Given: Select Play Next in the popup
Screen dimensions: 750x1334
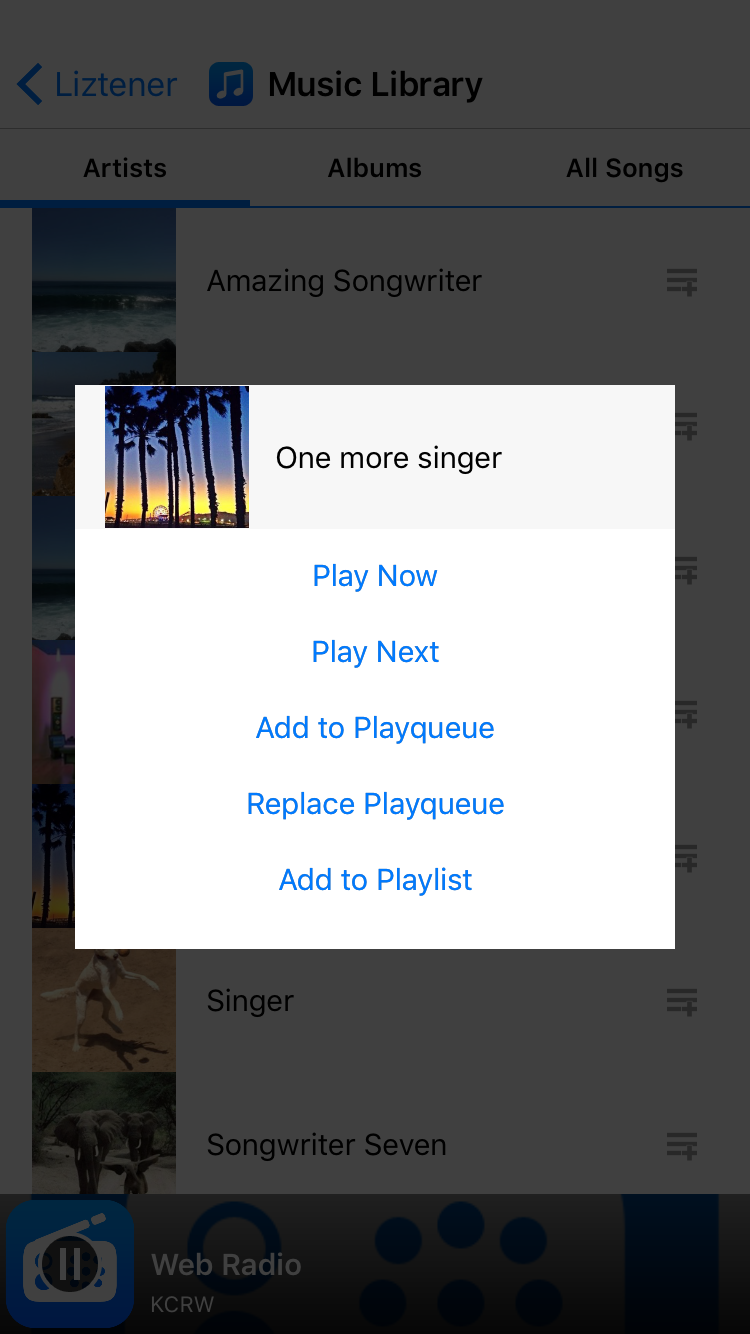Looking at the screenshot, I should (x=375, y=652).
